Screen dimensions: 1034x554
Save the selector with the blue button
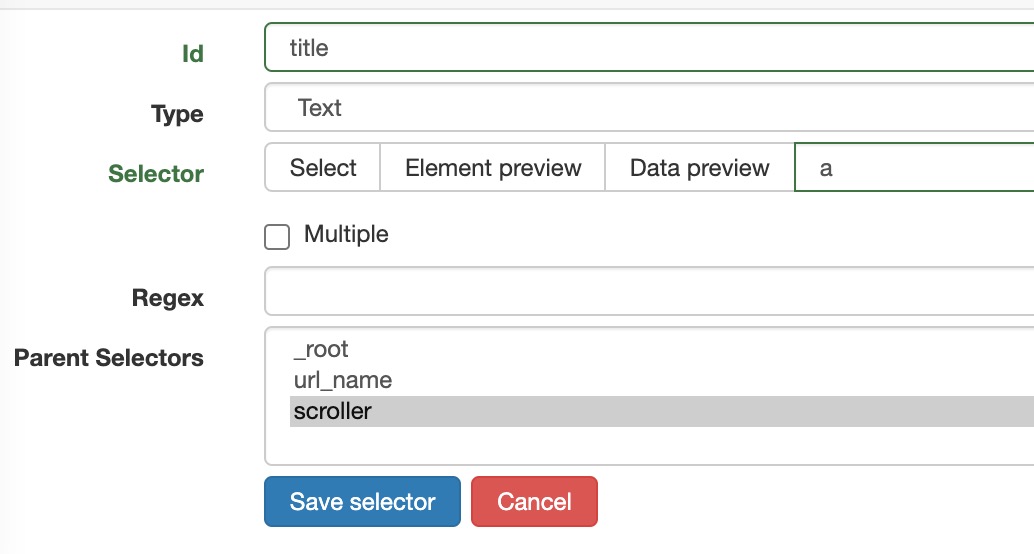[362, 502]
